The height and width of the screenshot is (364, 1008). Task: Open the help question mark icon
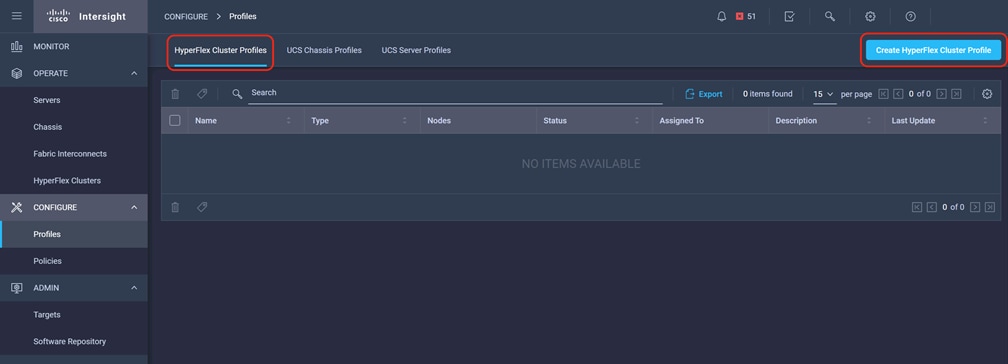910,17
